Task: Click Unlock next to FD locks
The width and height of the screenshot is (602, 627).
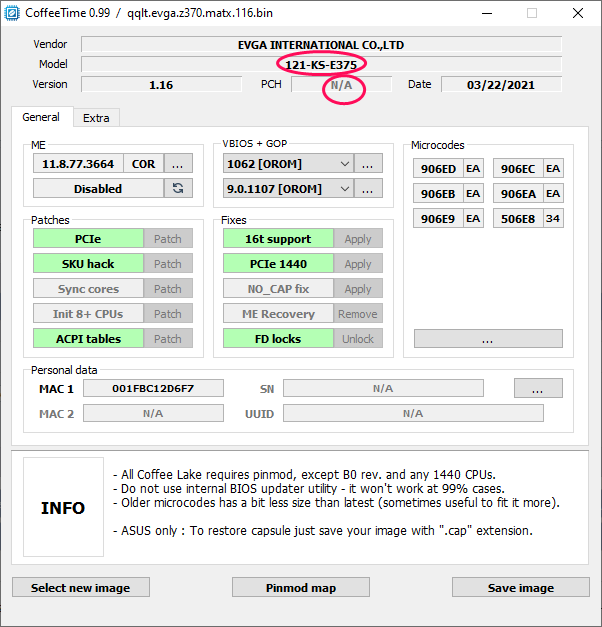Action: (358, 339)
